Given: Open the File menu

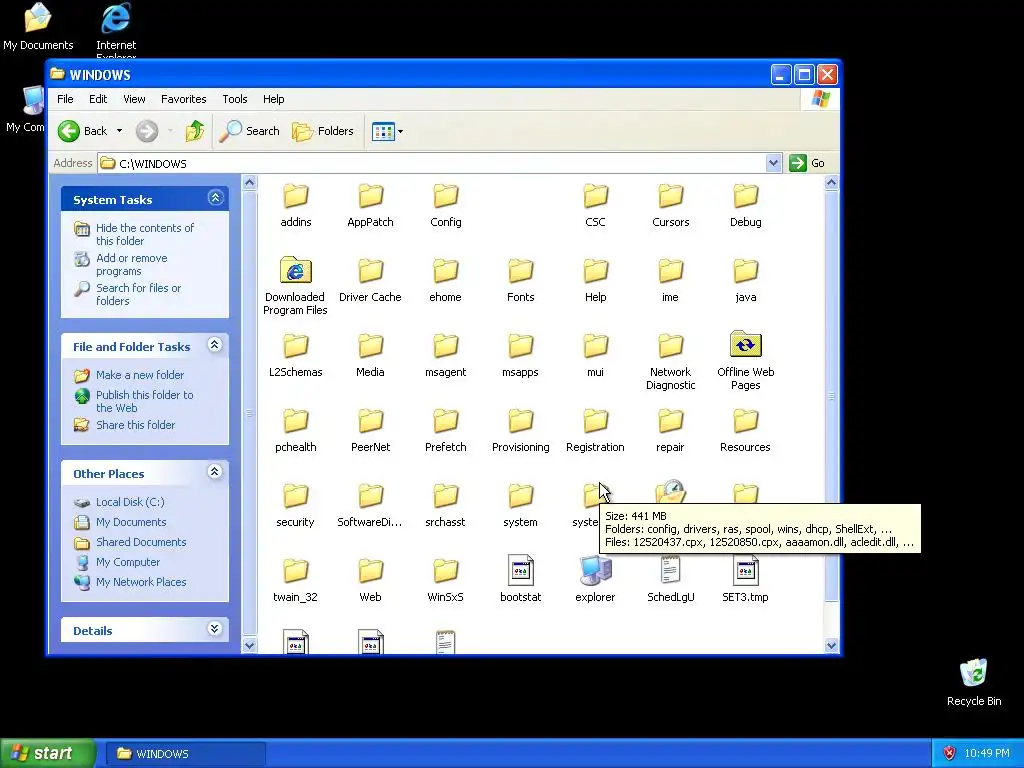Looking at the screenshot, I should [65, 99].
